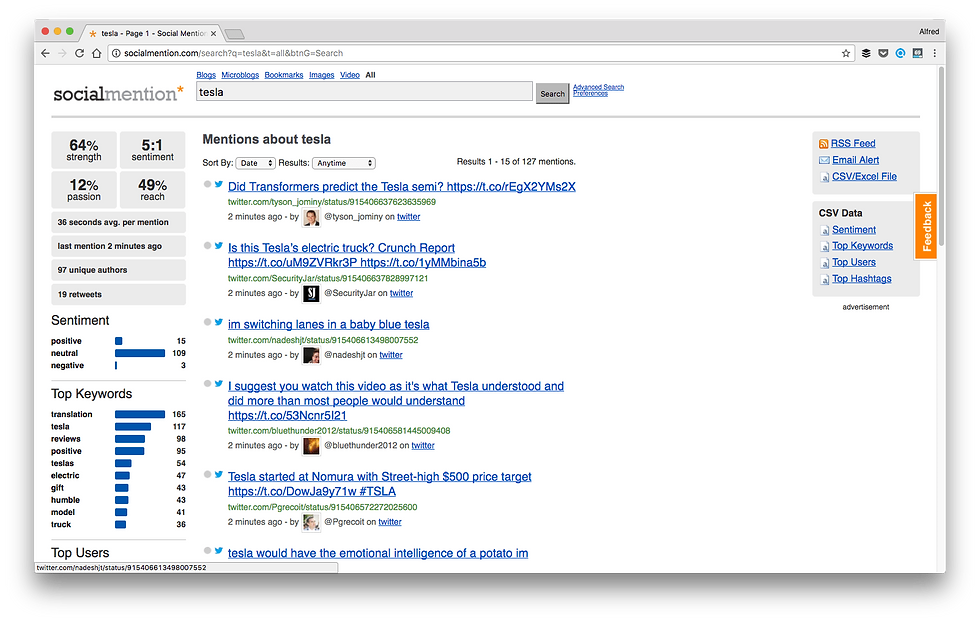This screenshot has height=622, width=980.
Task: Open the Sort By Date dropdown
Action: click(x=256, y=163)
